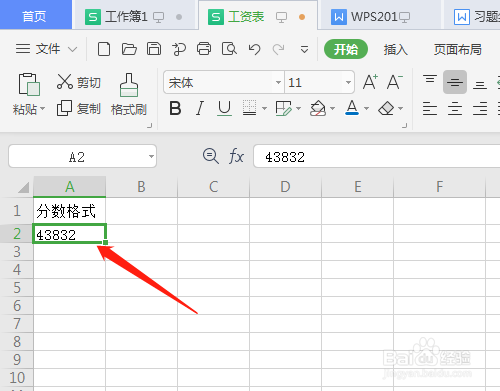
Task: Open the 插入 ribbon tab
Action: (396, 49)
